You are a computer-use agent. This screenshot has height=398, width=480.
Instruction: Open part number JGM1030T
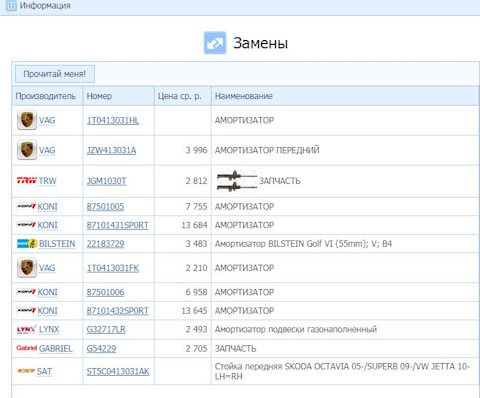[106, 181]
